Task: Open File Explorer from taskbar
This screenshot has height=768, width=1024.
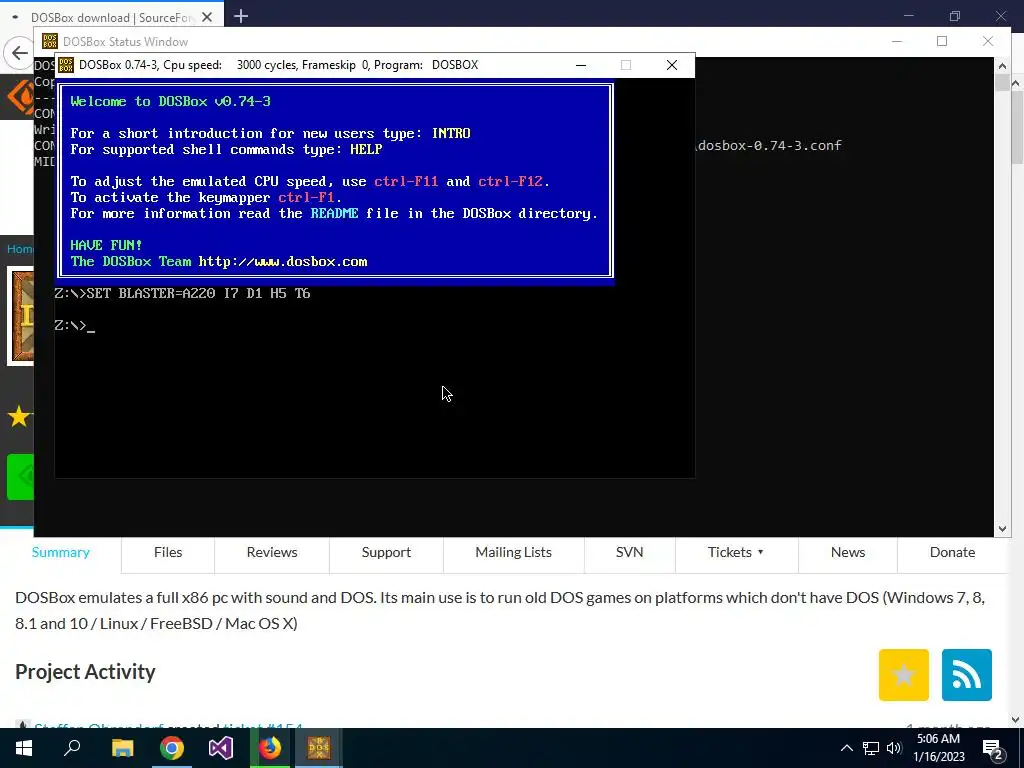Action: (x=122, y=748)
